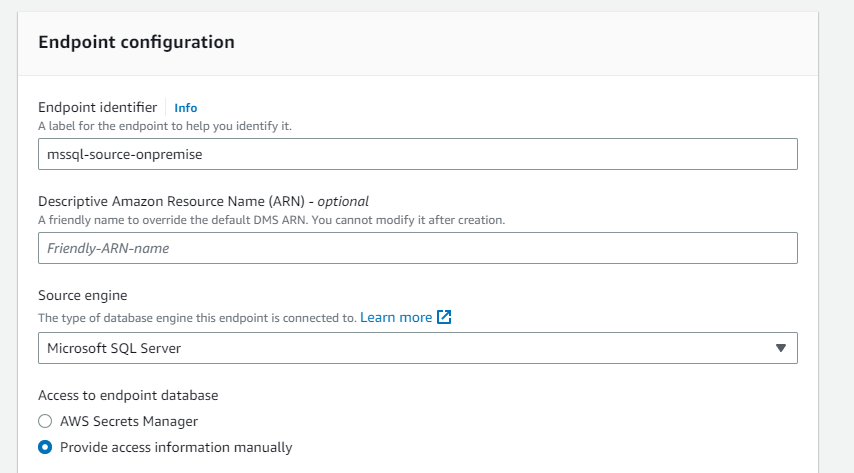Viewport: 854px width, 473px height.
Task: Choose the Provide access information manually radio button
Action: (x=45, y=447)
